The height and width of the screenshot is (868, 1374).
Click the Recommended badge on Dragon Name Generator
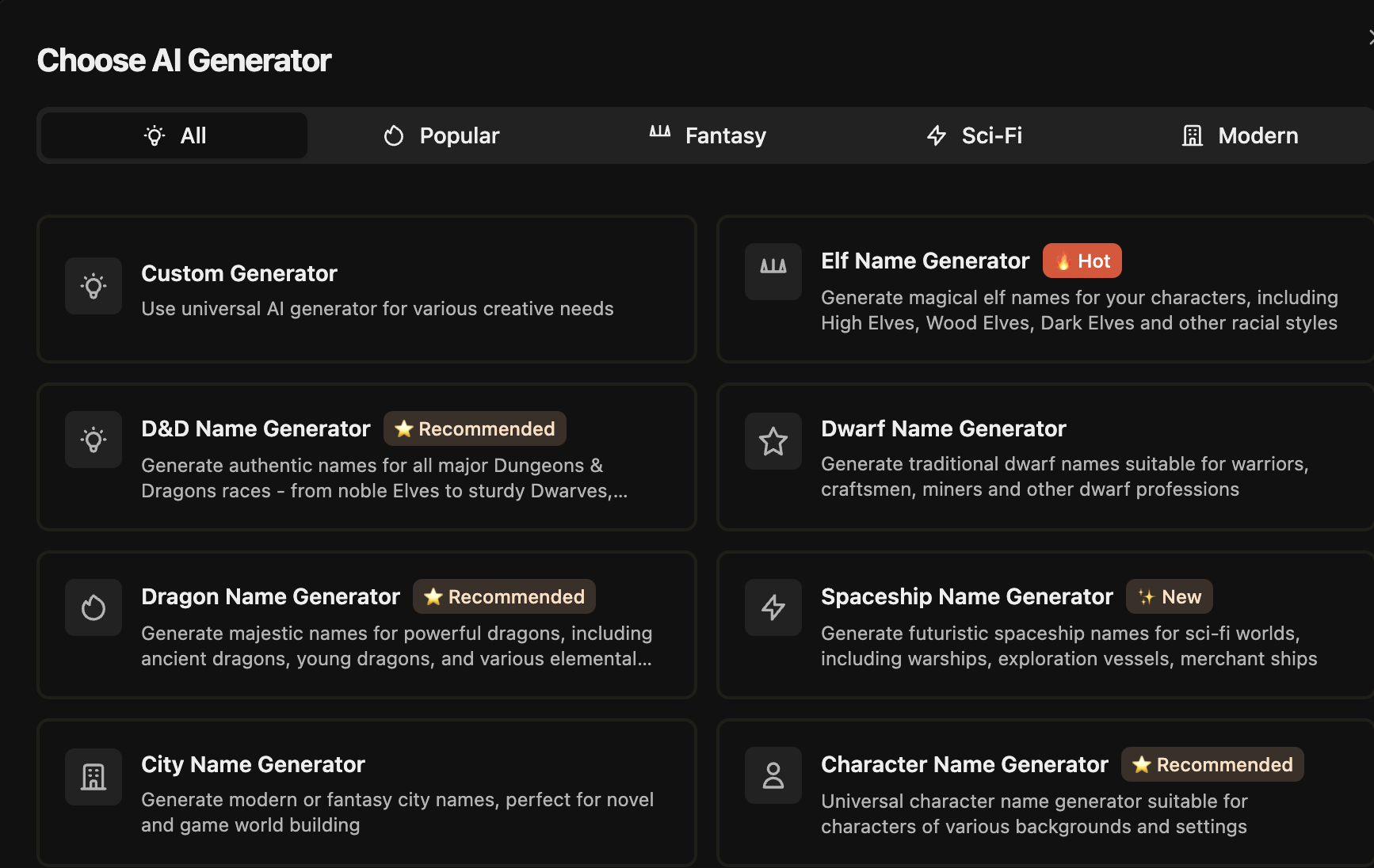coord(504,596)
